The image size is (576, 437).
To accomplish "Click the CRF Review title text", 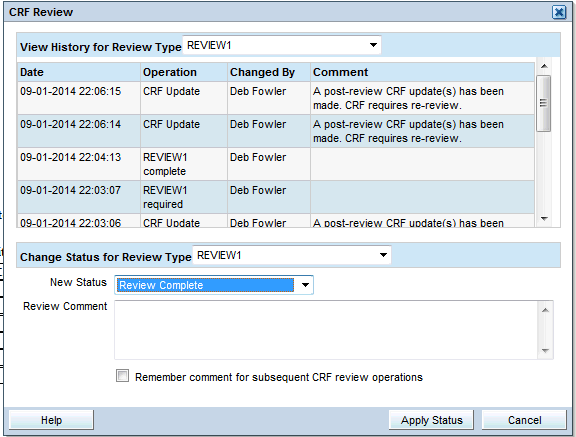I will pos(41,12).
